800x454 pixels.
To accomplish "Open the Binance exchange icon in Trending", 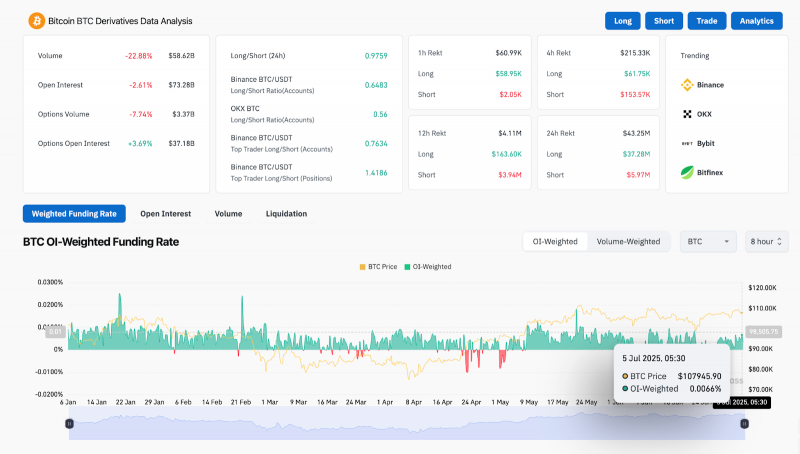I will tap(687, 85).
